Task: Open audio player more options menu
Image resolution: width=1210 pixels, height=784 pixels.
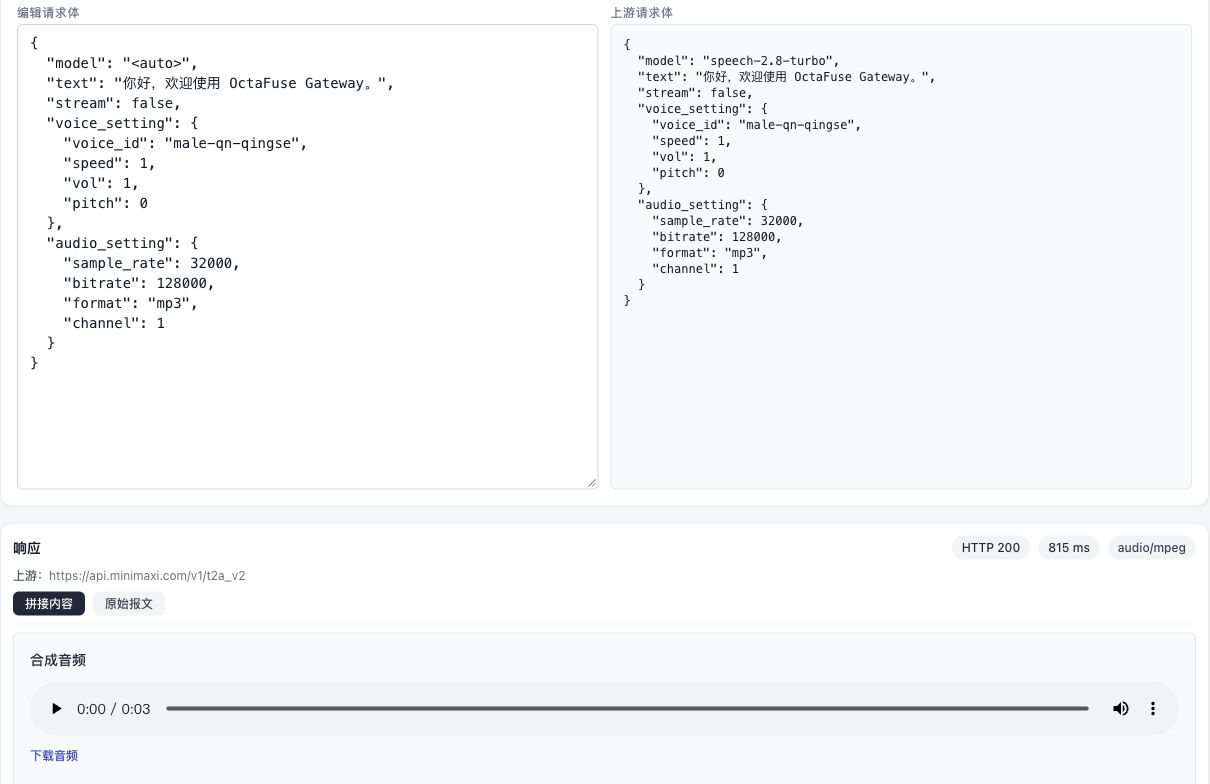Action: pyautogui.click(x=1153, y=709)
